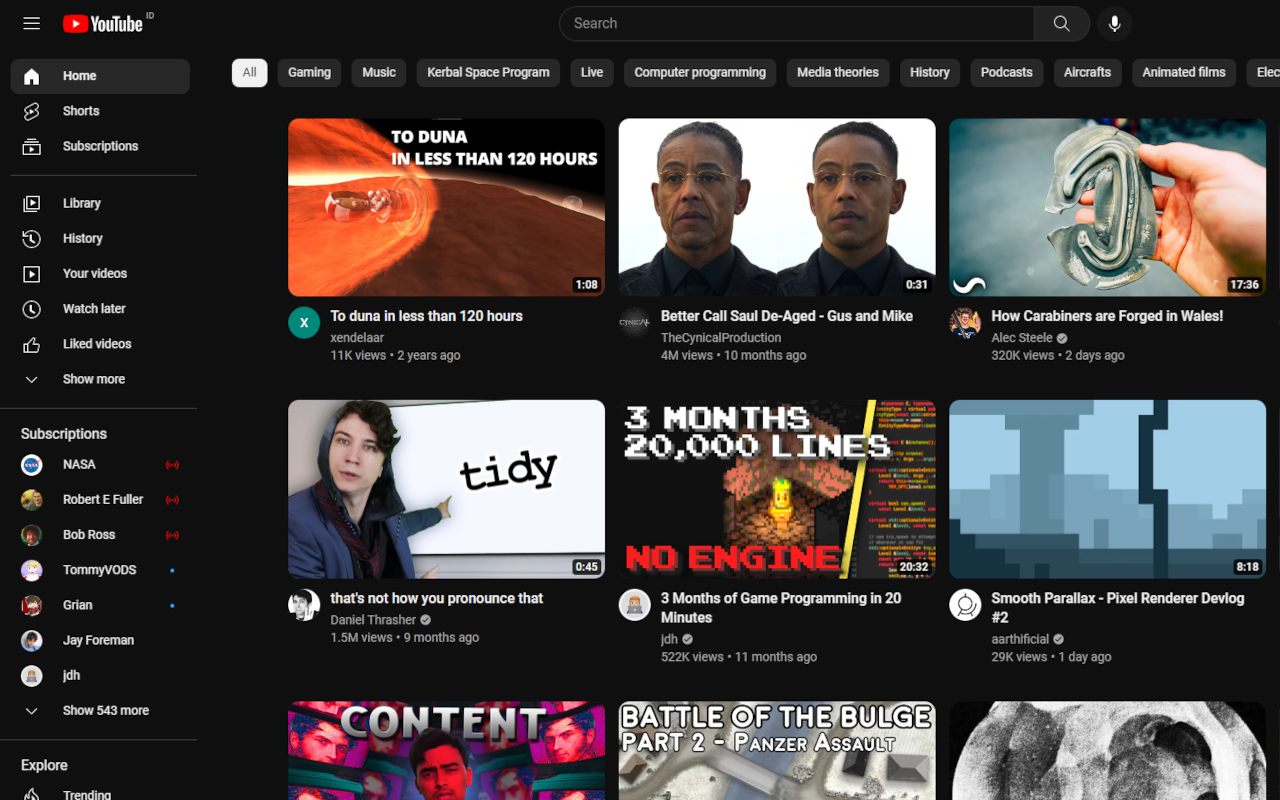Play 3 Months 20,000 Lines thumbnail

[x=777, y=489]
